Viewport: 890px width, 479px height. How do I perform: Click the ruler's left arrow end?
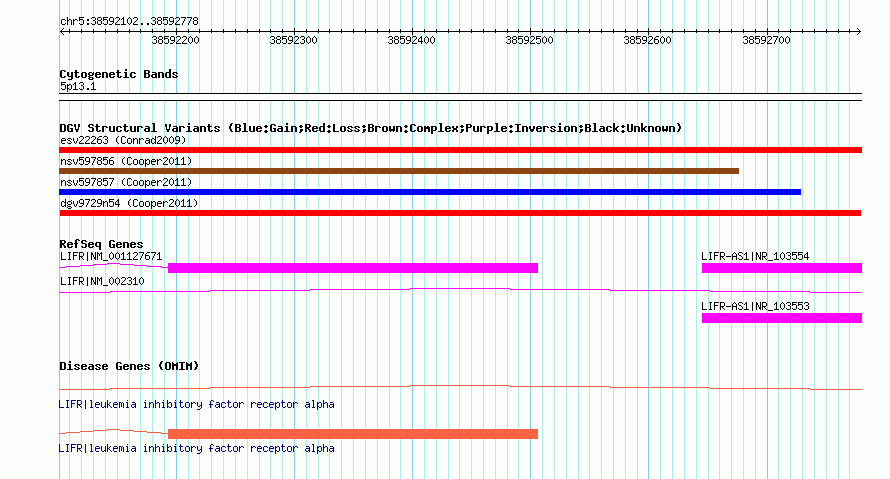coord(62,31)
